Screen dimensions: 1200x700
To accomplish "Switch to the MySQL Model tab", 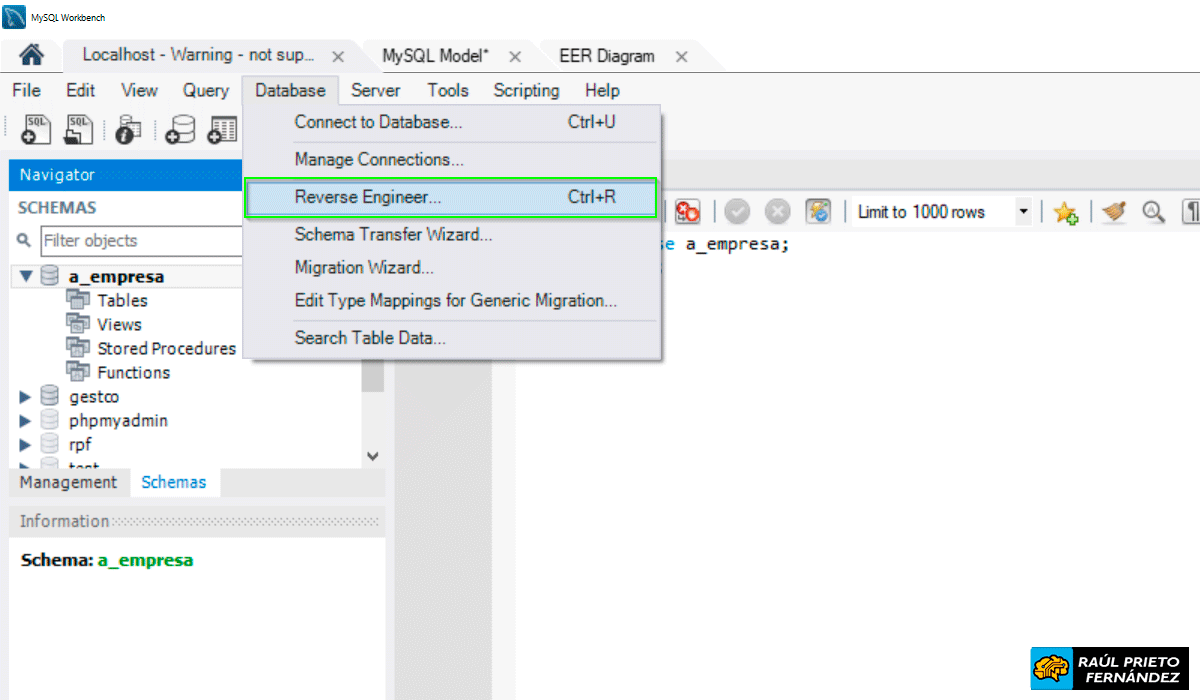I will [435, 56].
